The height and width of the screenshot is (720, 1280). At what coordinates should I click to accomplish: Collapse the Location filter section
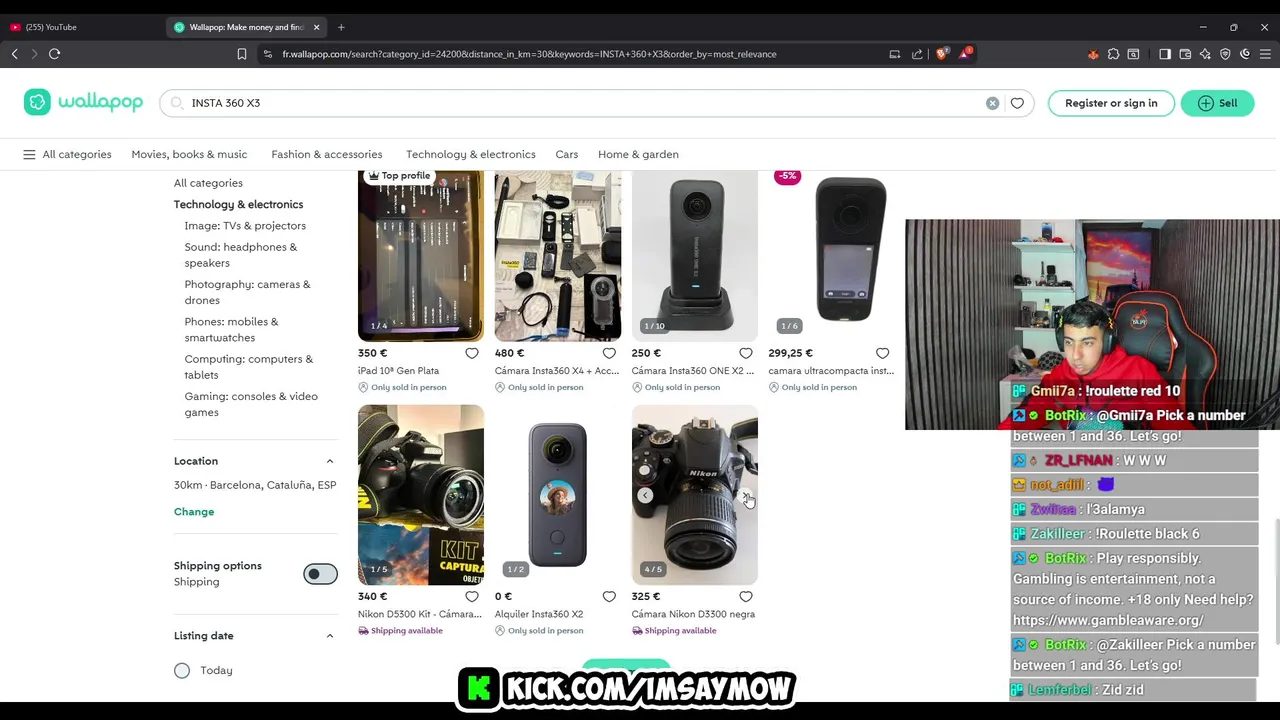(x=330, y=461)
